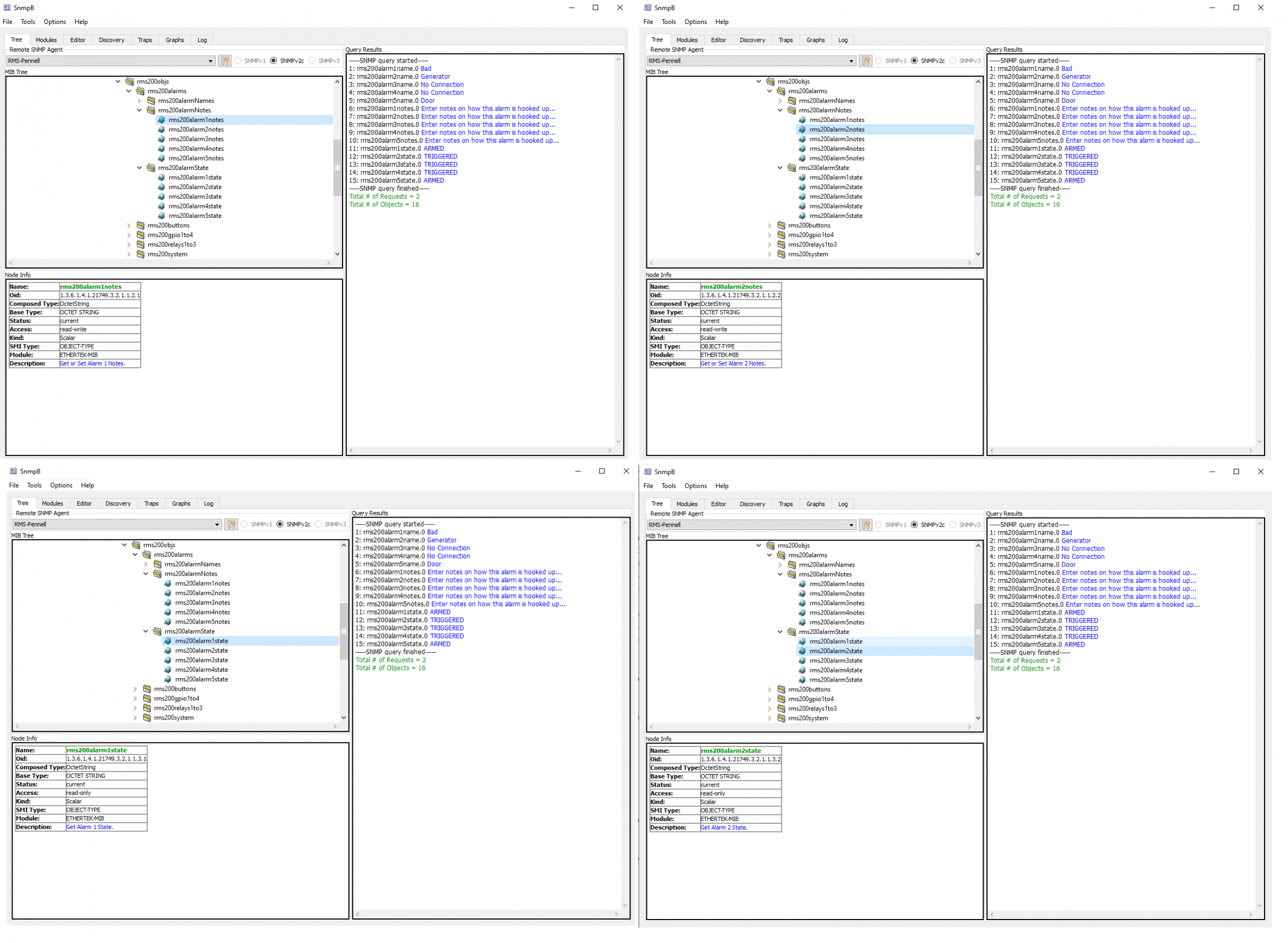Select SNMPv2c radio button in bottom-left window

[x=280, y=525]
